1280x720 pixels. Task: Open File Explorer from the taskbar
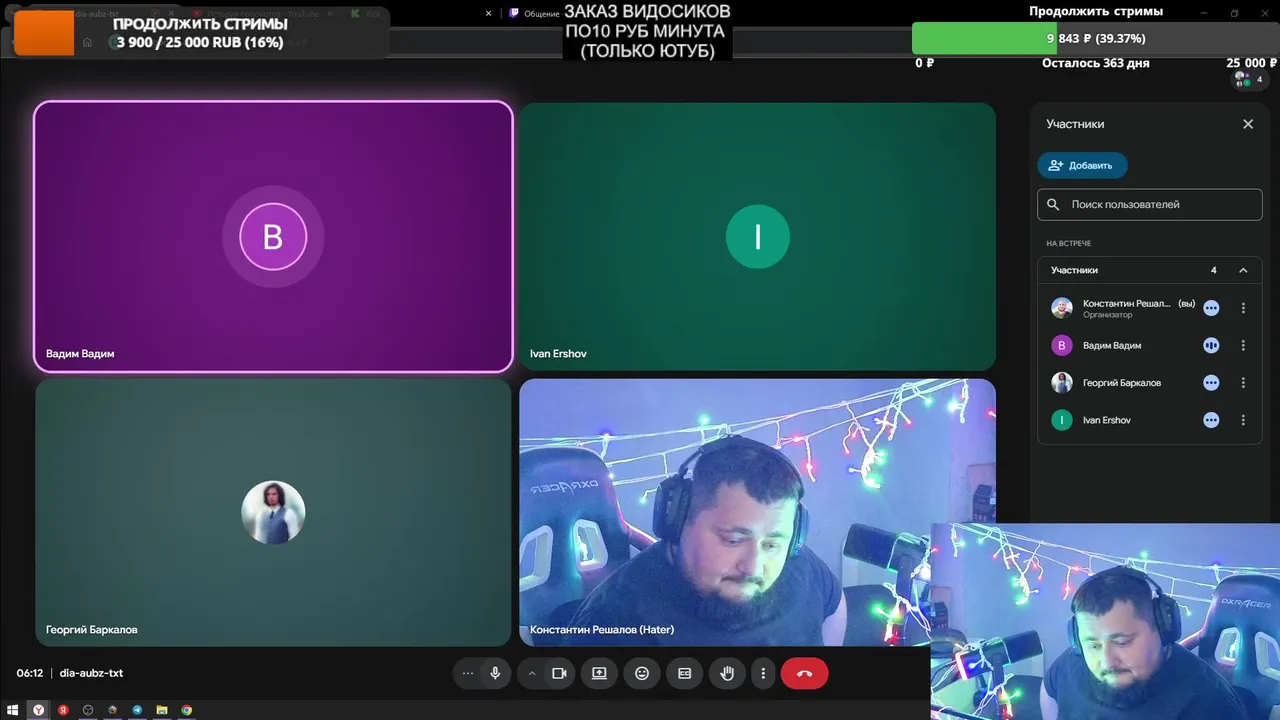[x=161, y=710]
